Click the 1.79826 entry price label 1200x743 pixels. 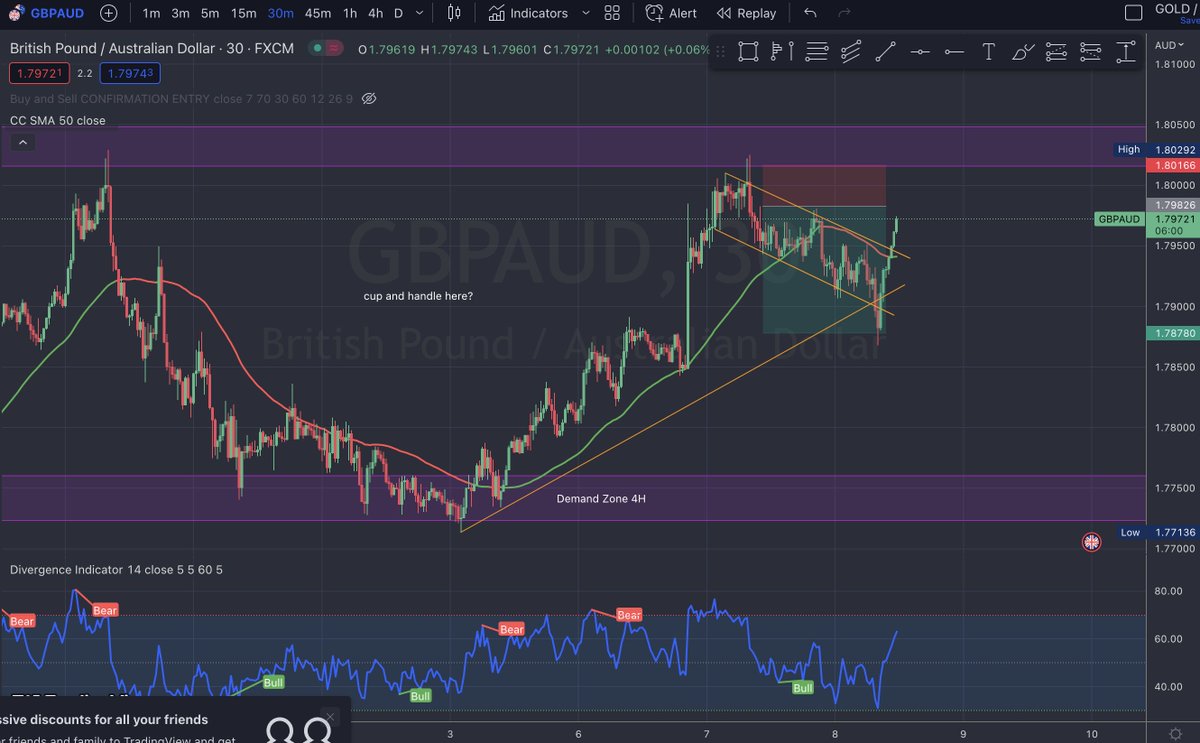1175,204
